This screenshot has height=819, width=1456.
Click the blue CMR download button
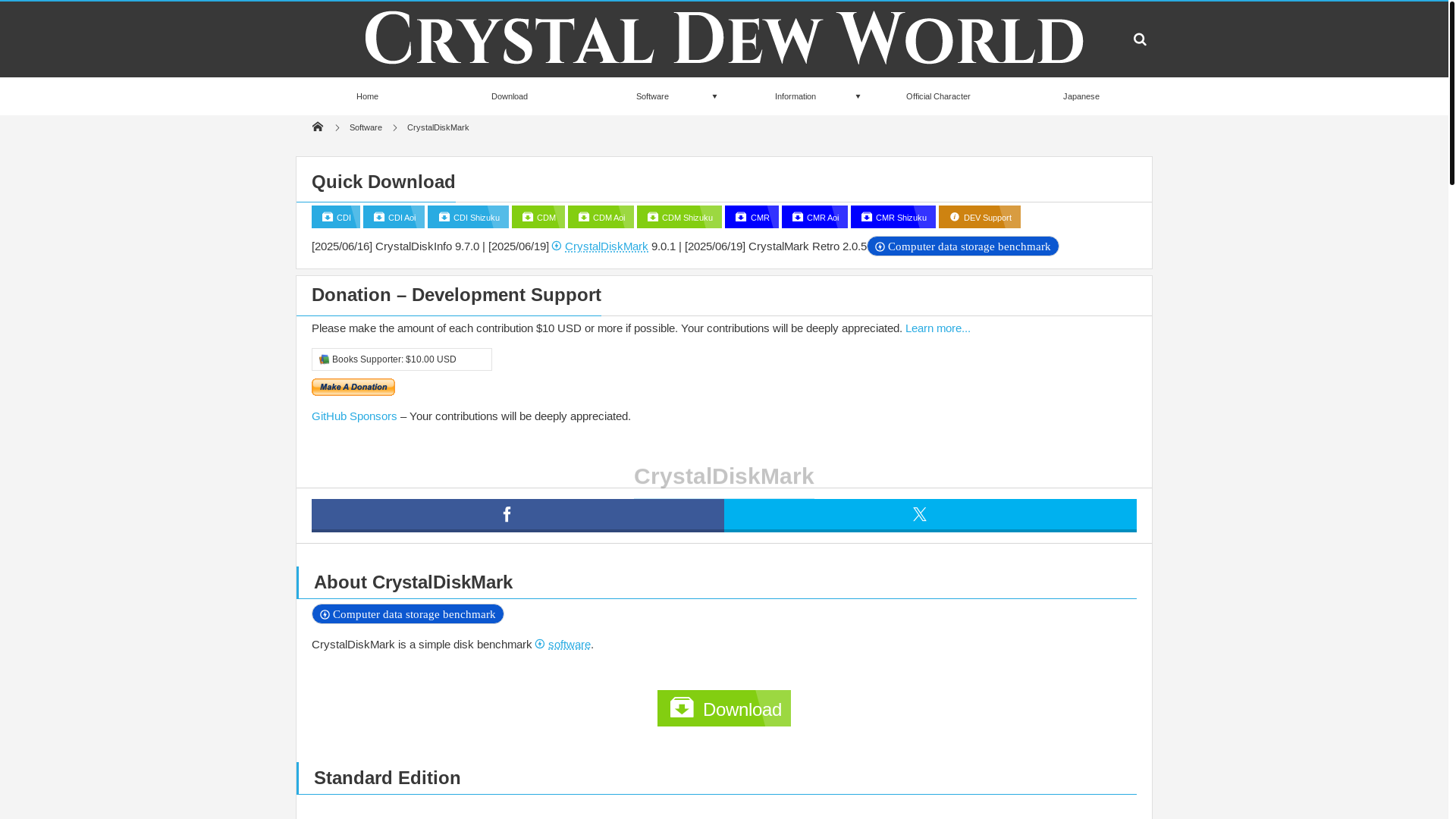click(x=752, y=217)
